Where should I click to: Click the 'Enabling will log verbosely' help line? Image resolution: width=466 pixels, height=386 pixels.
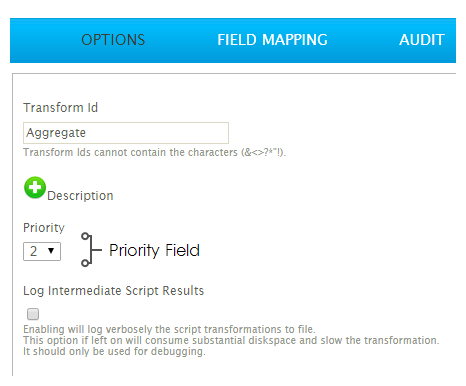coord(169,329)
